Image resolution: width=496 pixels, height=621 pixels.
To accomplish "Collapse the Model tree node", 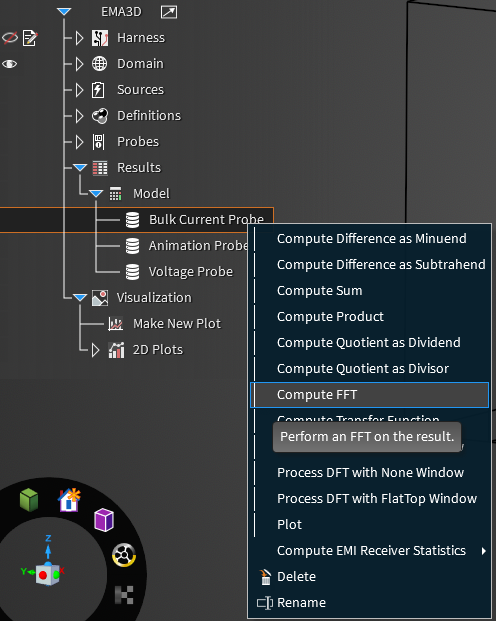I will coord(96,194).
